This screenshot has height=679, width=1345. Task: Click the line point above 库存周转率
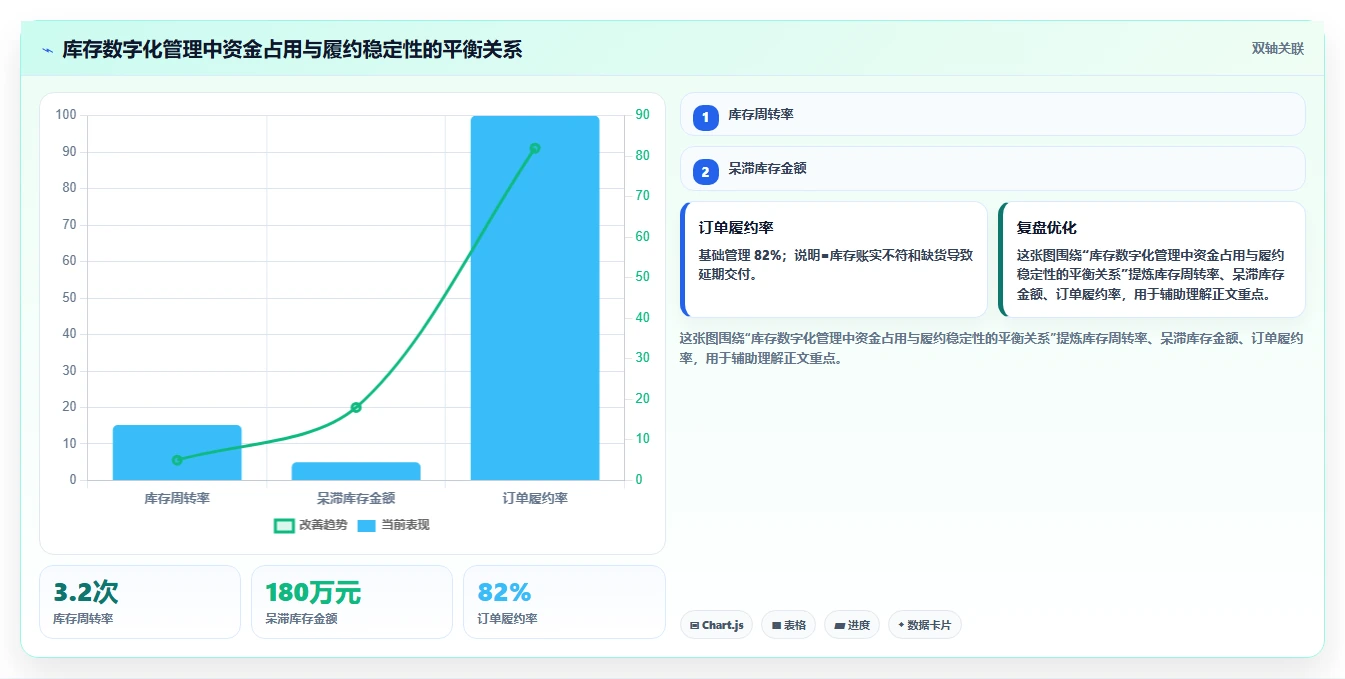(177, 460)
